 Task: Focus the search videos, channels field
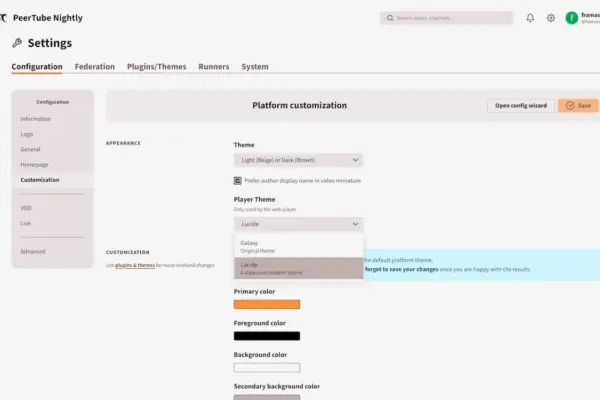pyautogui.click(x=446, y=18)
